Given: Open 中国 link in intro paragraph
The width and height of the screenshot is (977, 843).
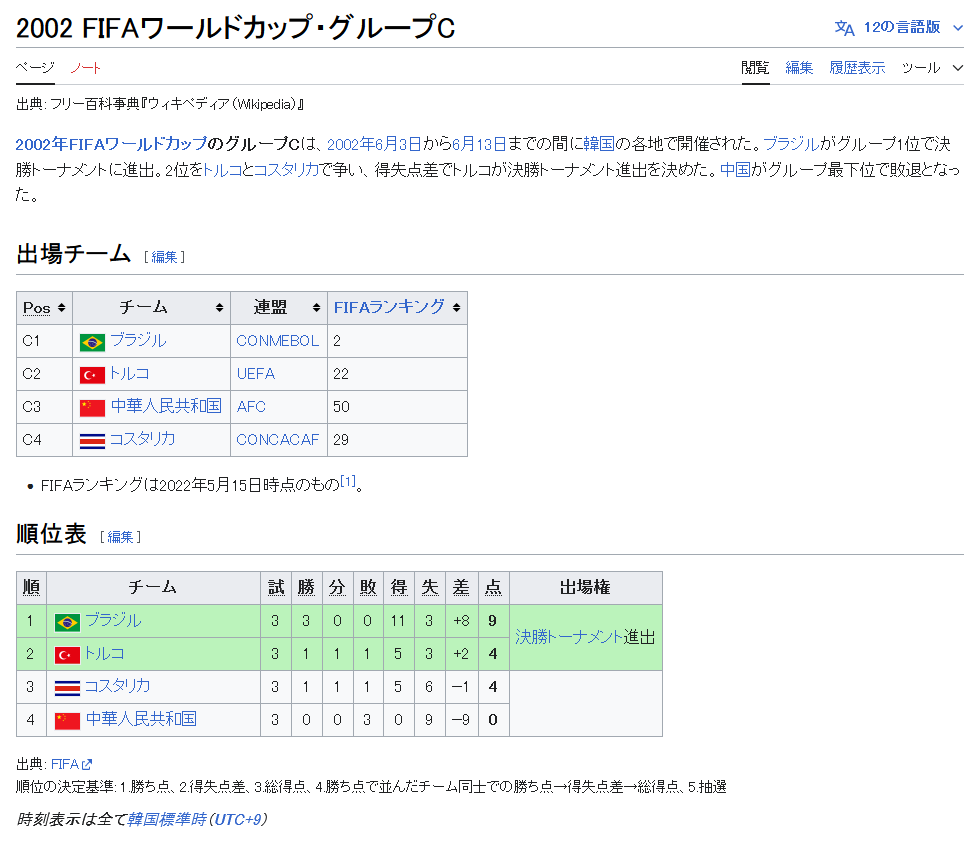Looking at the screenshot, I should (x=735, y=169).
